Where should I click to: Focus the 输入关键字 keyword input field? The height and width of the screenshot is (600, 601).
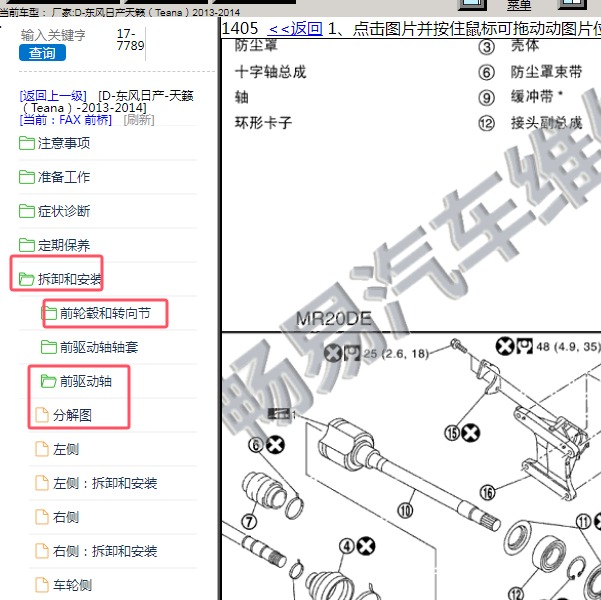point(53,35)
